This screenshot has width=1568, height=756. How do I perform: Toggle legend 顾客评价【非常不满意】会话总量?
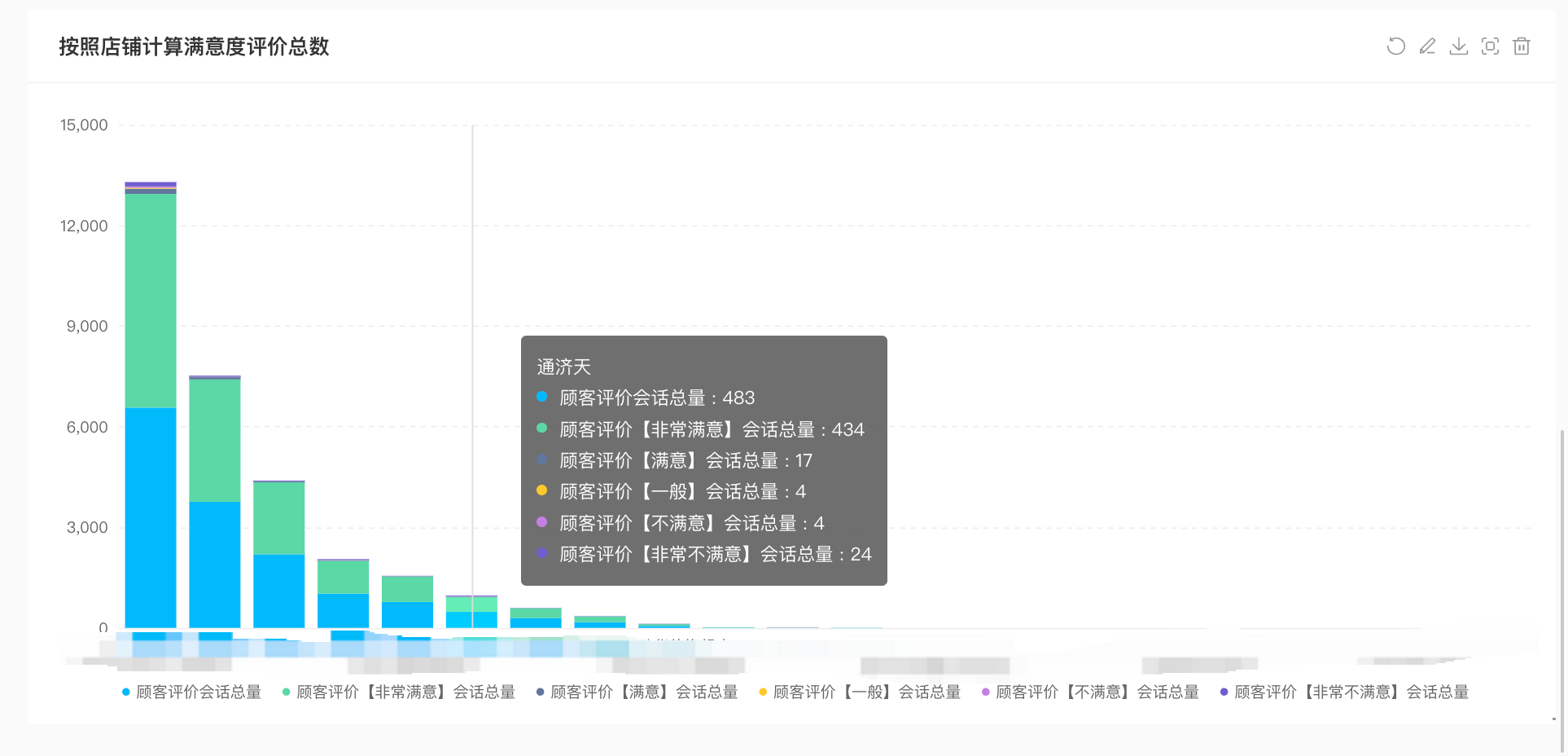[1344, 692]
